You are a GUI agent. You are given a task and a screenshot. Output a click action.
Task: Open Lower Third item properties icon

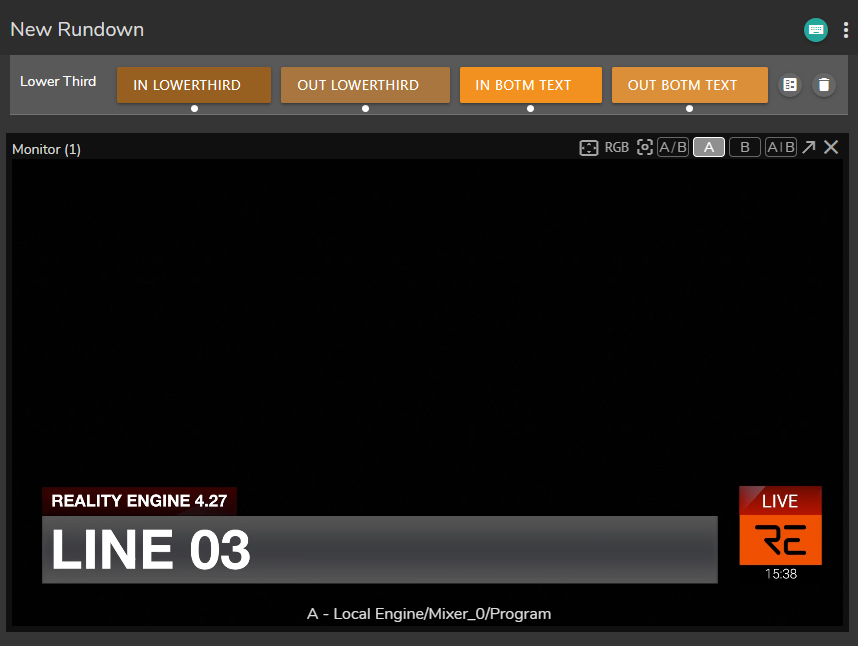coord(790,85)
